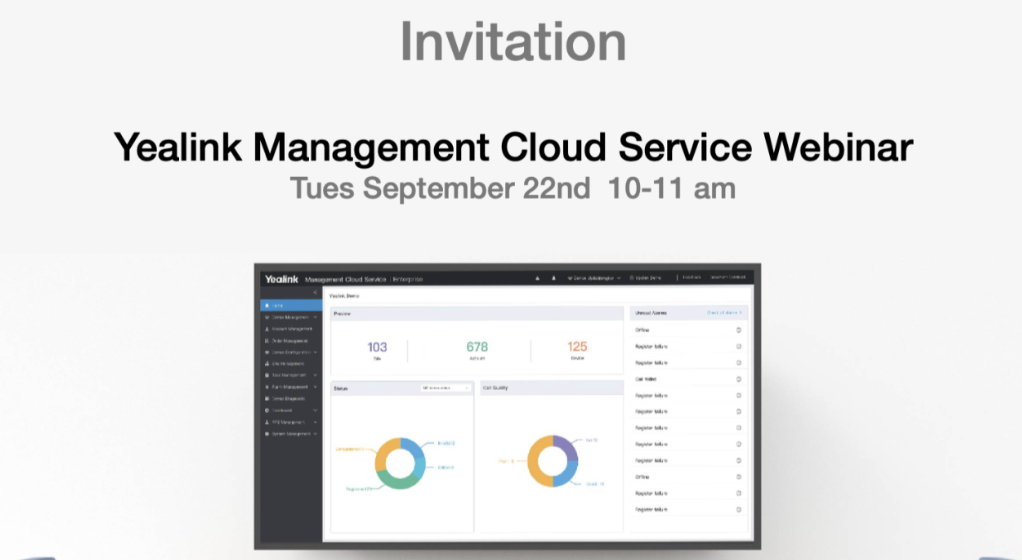Open the Demo Administrator account dropdown
Viewport: 1022px width, 560px height.
click(x=594, y=278)
